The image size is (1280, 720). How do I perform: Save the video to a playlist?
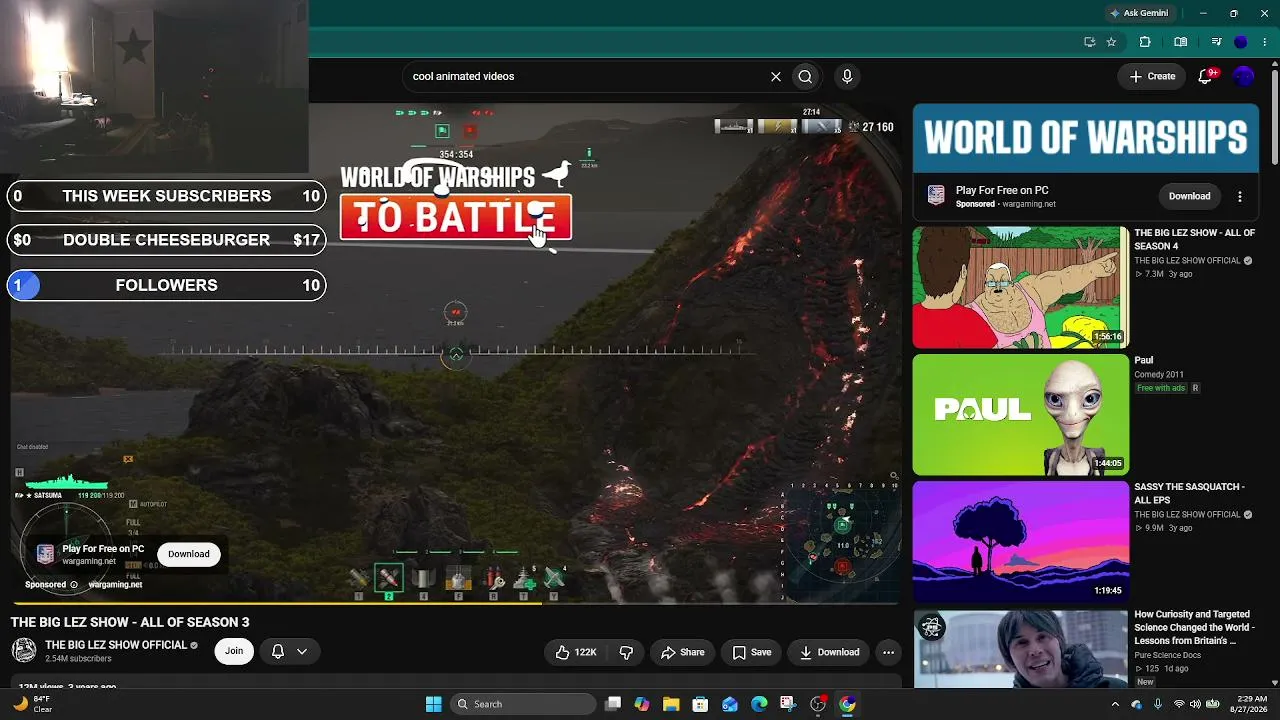(751, 652)
